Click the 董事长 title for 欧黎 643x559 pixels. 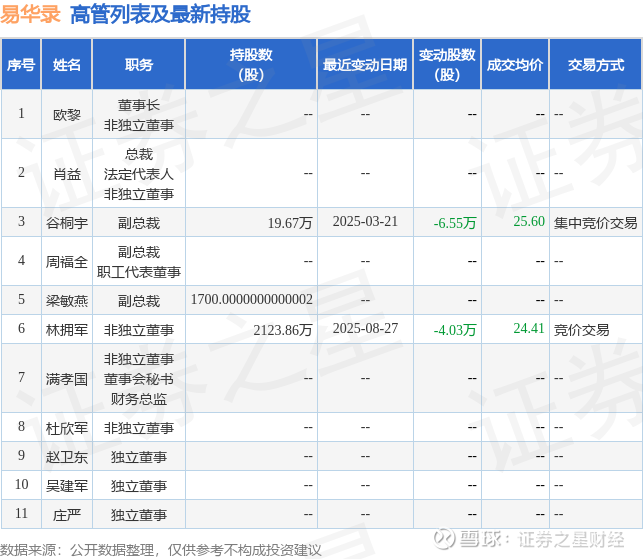click(x=139, y=105)
